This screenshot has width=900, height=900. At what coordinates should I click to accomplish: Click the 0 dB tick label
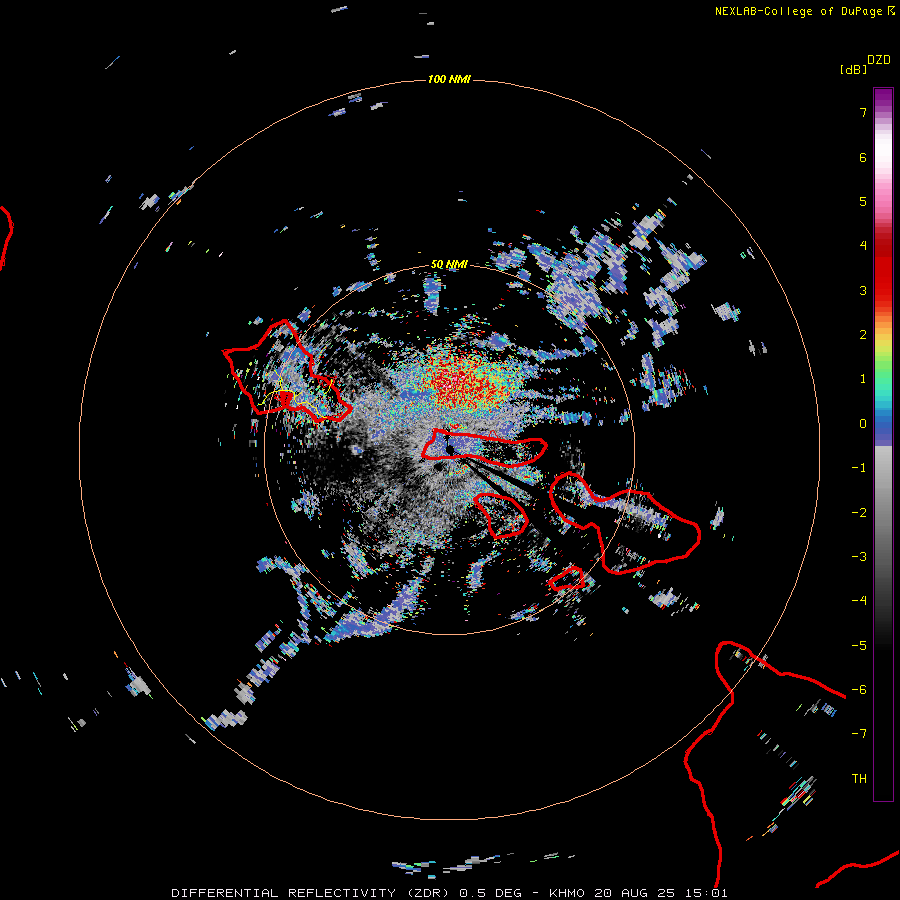[863, 424]
